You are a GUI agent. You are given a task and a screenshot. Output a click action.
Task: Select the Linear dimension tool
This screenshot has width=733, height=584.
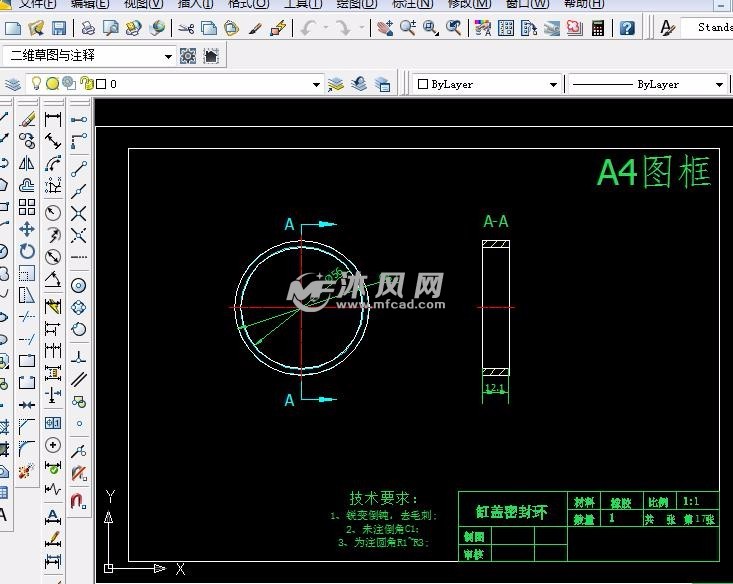click(53, 120)
